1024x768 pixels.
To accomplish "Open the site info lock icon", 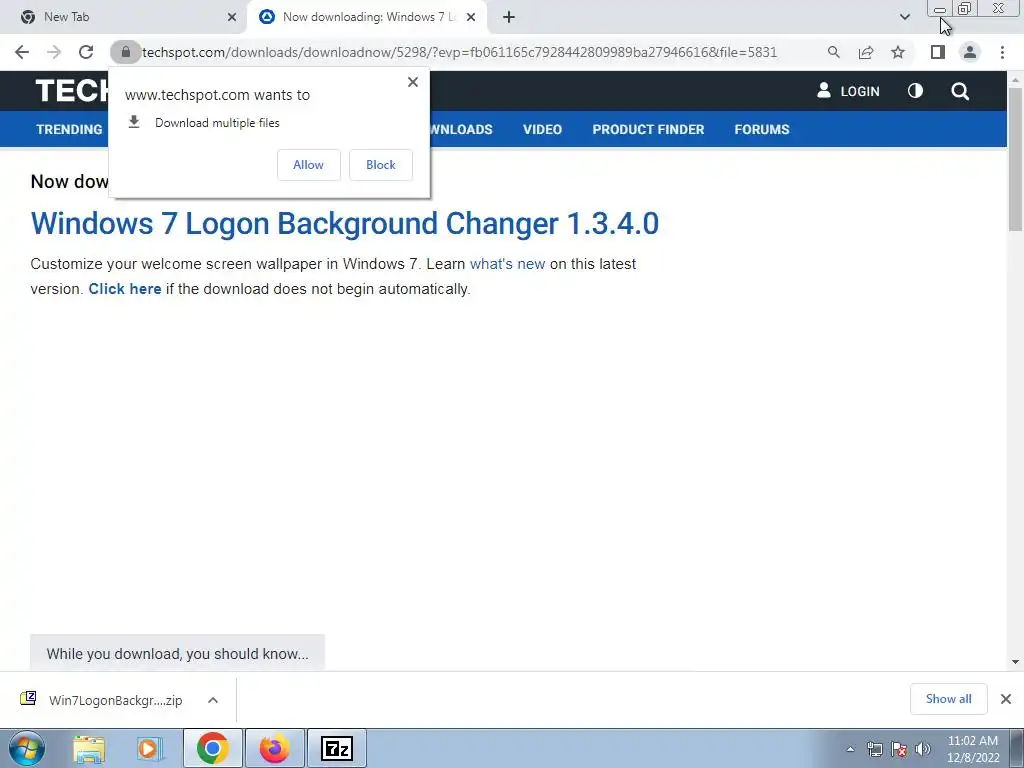I will (x=125, y=52).
